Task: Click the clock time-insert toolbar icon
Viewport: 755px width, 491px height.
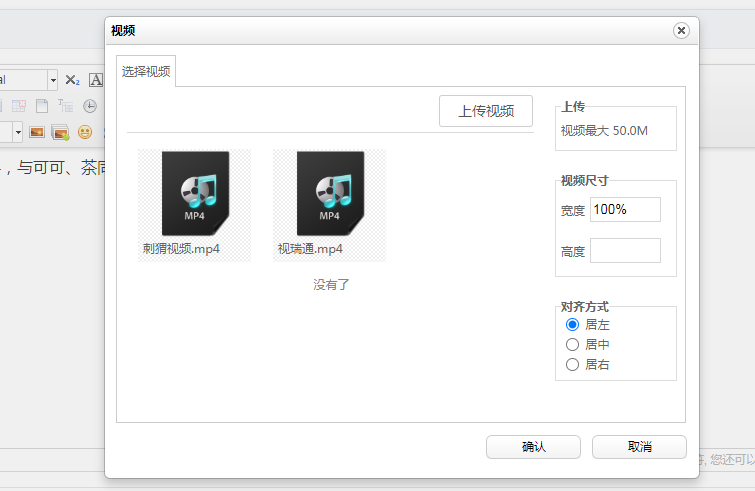Action: click(90, 106)
